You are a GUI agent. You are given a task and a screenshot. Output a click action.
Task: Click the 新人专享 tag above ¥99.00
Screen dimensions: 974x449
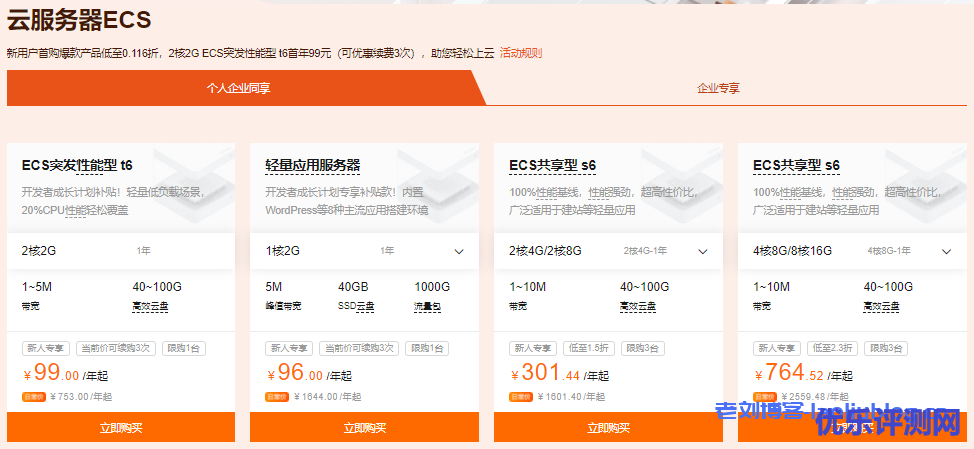47,348
